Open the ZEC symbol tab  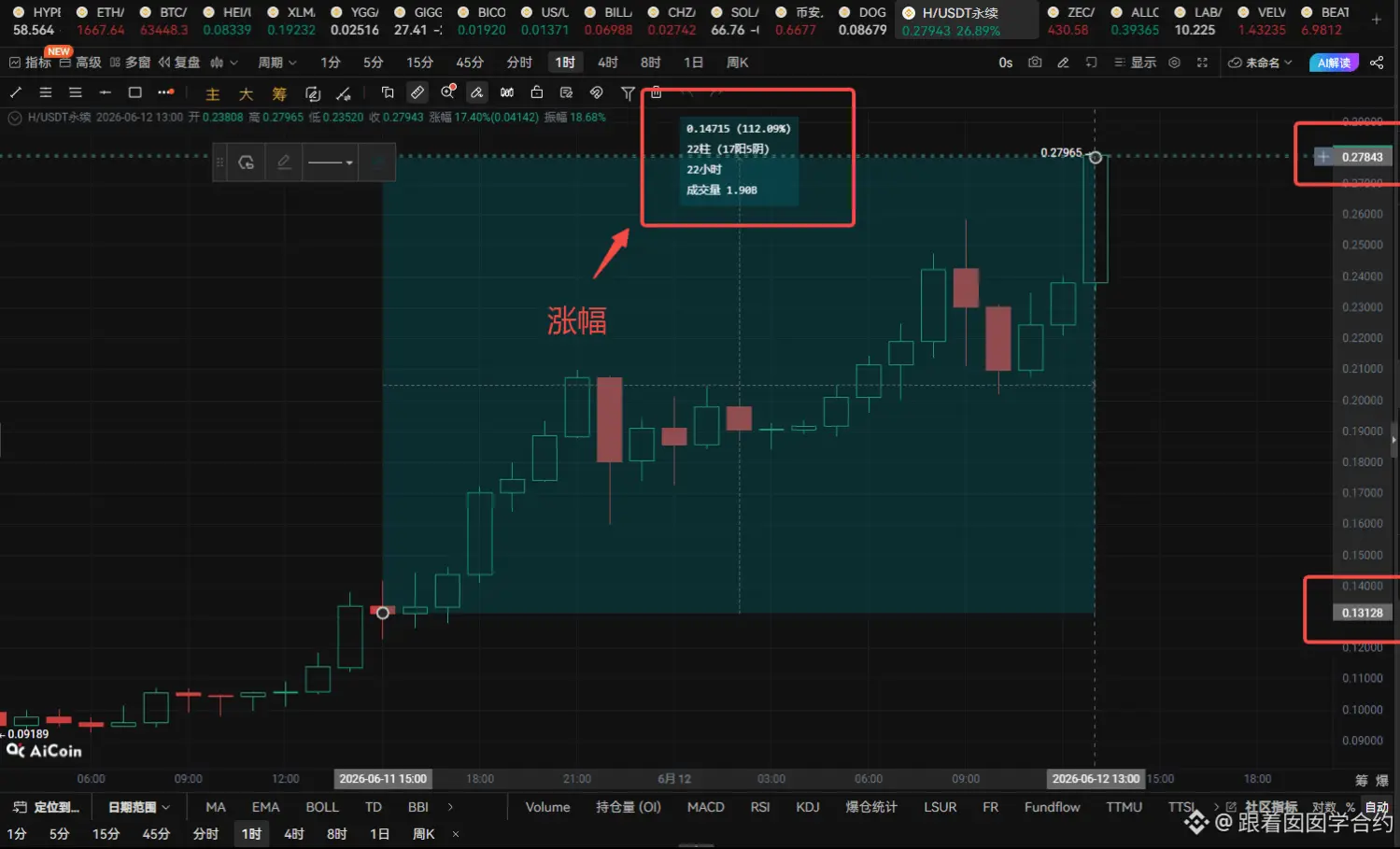pyautogui.click(x=1071, y=21)
